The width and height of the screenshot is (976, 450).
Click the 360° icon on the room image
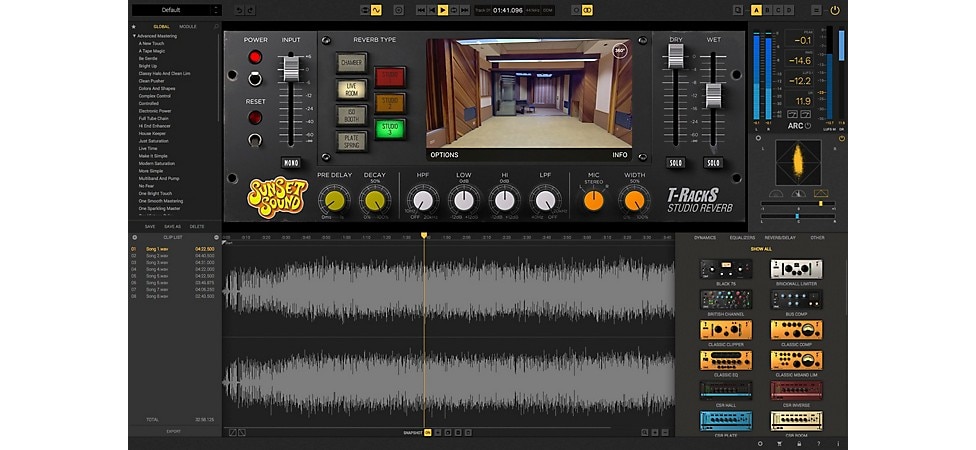pos(619,51)
